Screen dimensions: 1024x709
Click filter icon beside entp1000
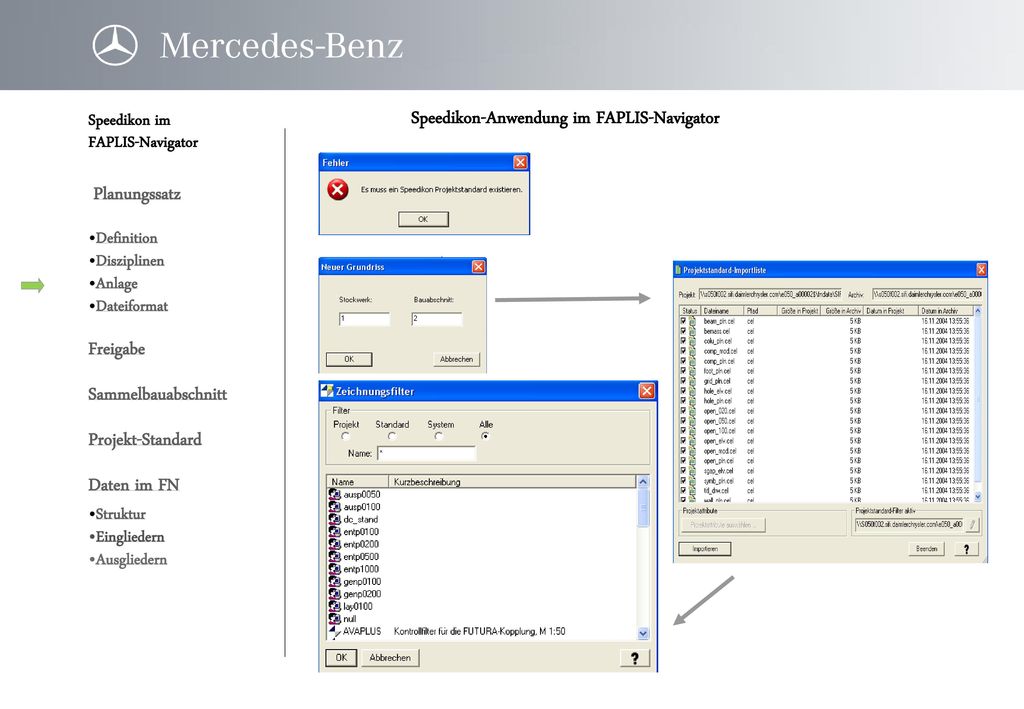pyautogui.click(x=334, y=569)
